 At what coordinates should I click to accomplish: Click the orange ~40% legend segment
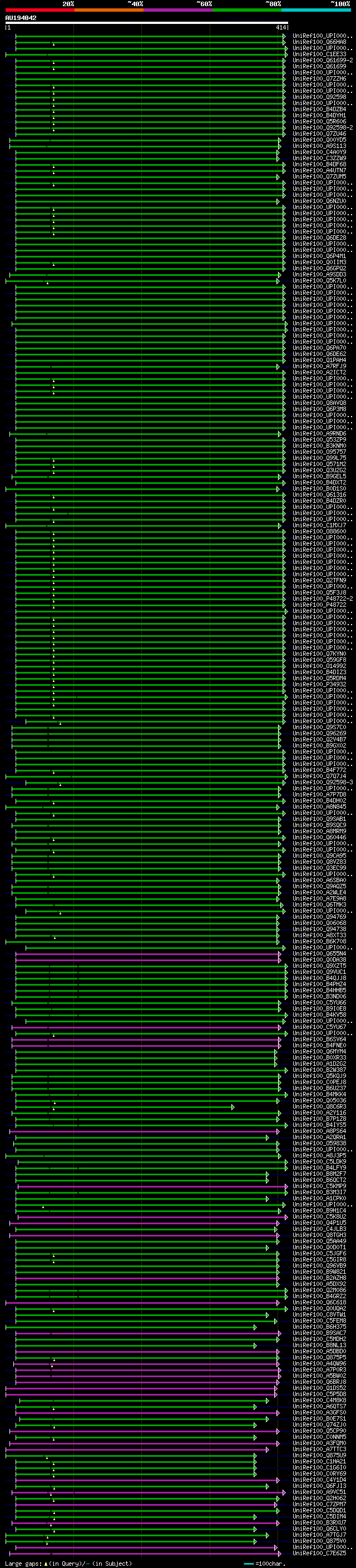pos(109,10)
